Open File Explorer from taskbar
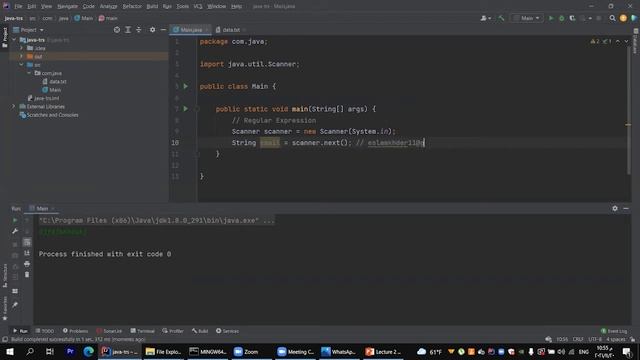 (164, 351)
